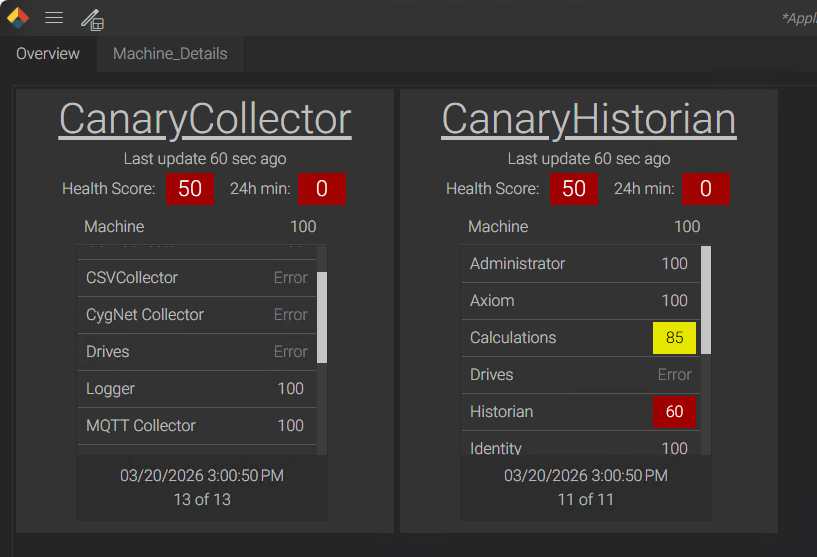Click CanaryHistorian 'Last update 60 sec ago'
817x557 pixels.
coord(589,159)
